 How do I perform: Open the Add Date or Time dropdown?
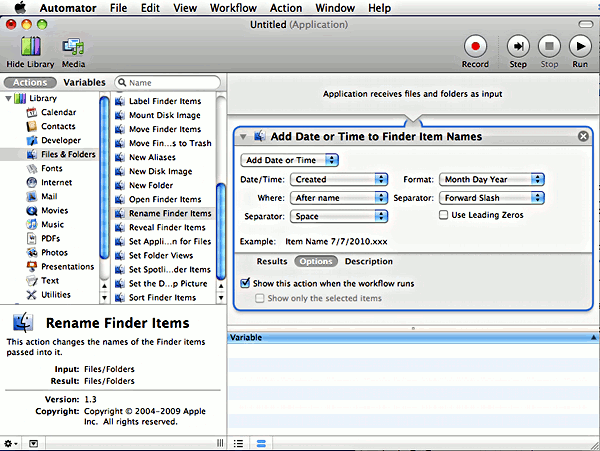click(x=289, y=160)
